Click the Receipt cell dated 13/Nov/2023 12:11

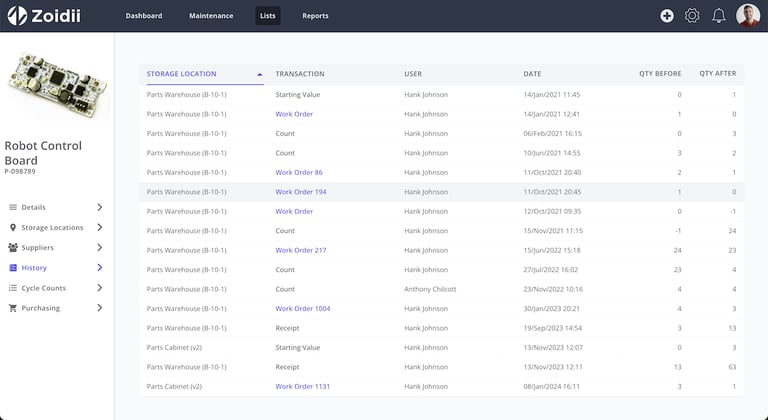[x=287, y=367]
